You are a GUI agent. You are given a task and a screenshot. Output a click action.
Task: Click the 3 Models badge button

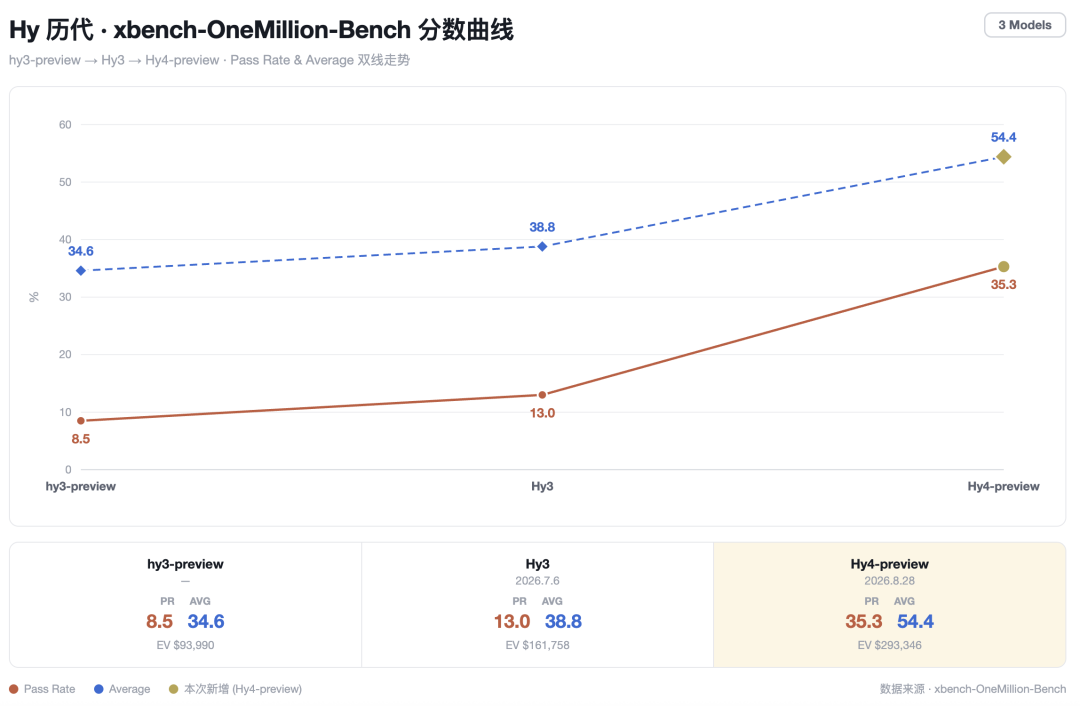click(1025, 25)
